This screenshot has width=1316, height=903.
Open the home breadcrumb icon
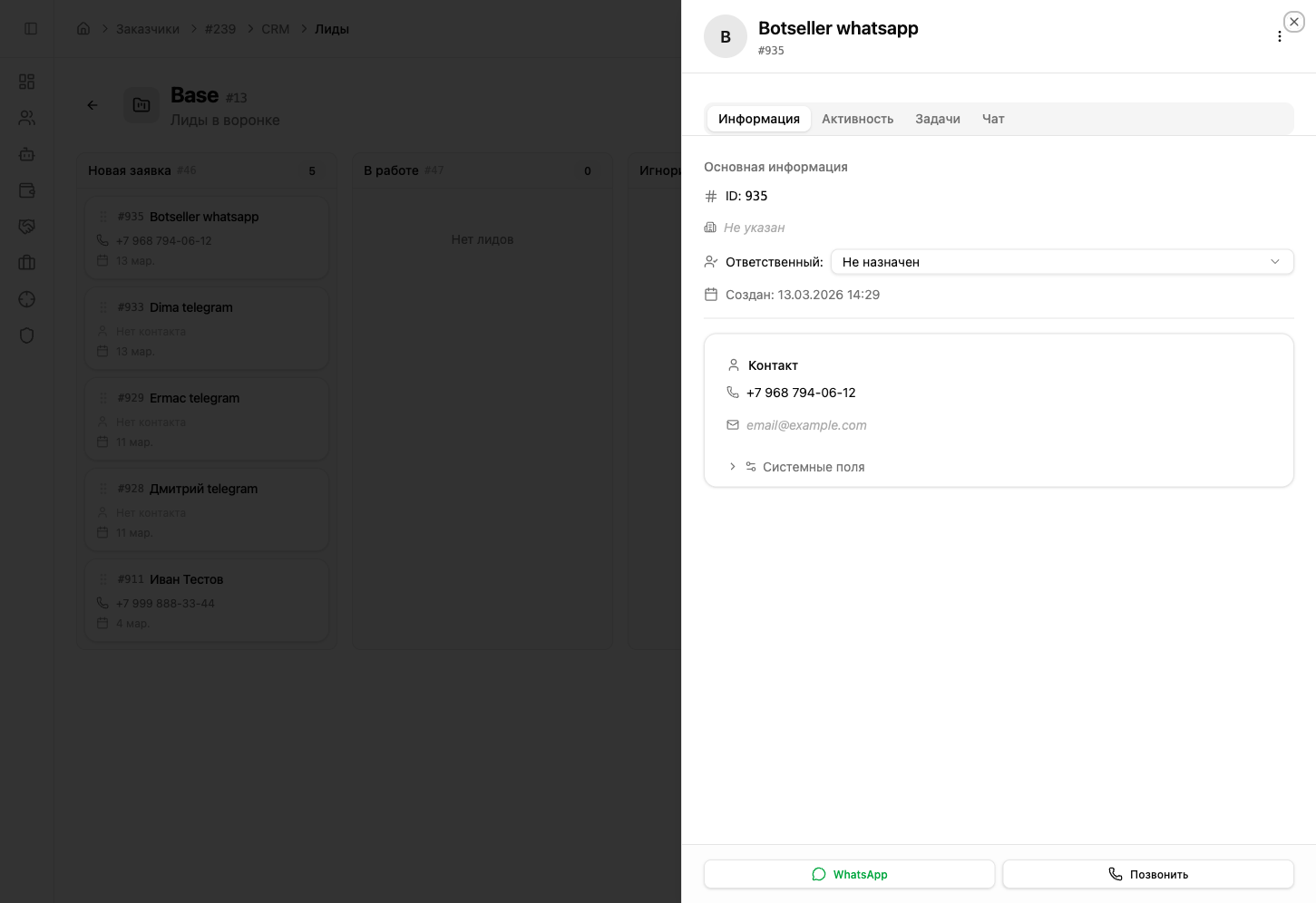[x=83, y=29]
